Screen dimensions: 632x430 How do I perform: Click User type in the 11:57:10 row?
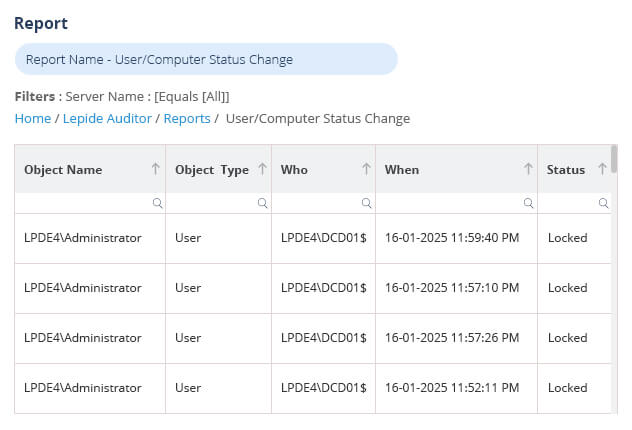click(188, 288)
